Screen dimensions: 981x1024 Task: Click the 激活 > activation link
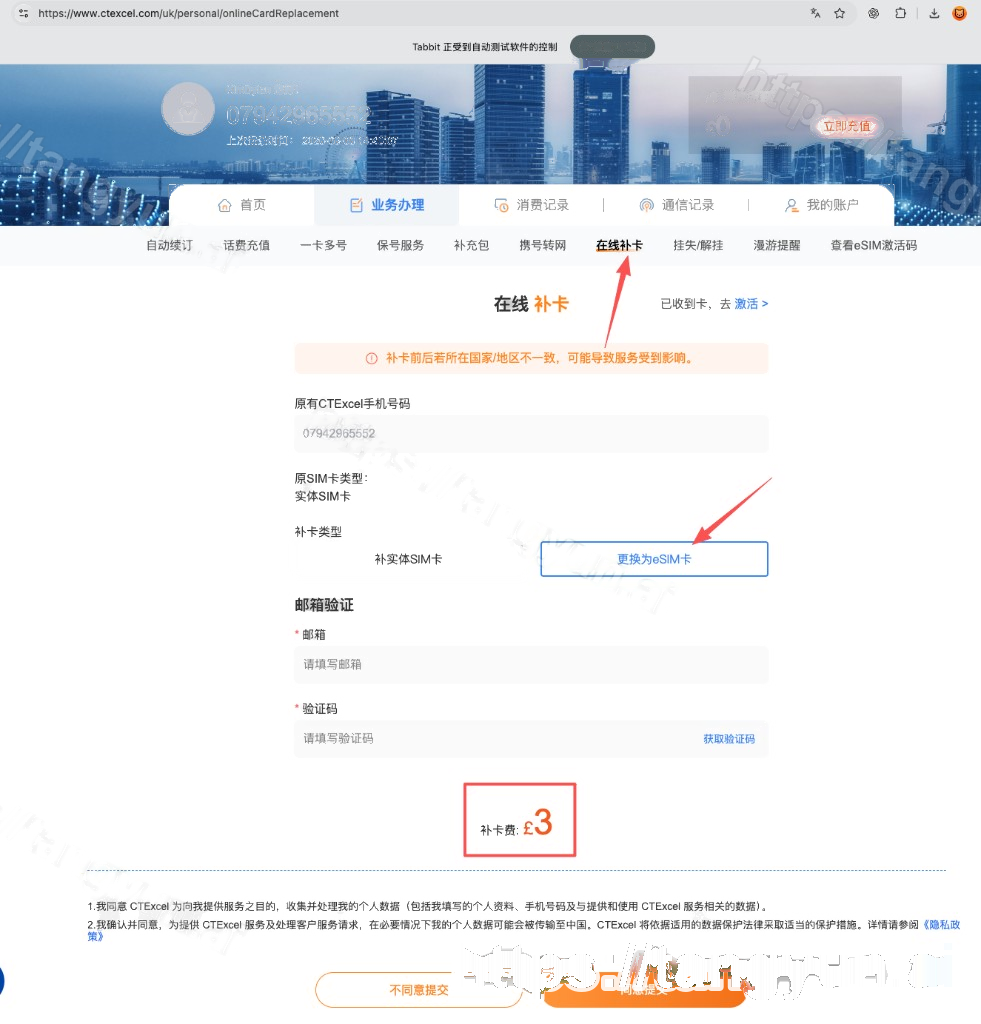[x=751, y=304]
